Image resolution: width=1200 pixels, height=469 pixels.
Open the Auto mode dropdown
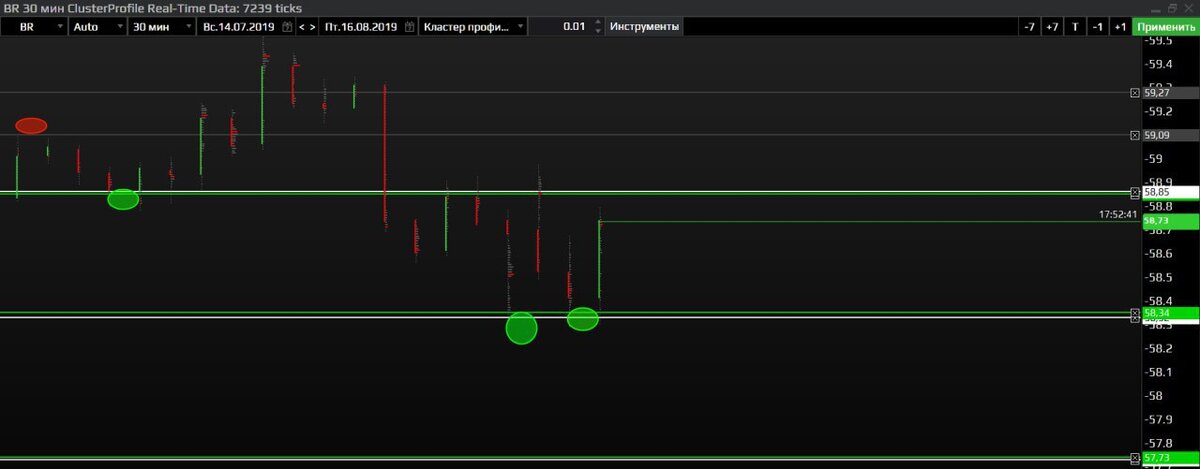(98, 26)
